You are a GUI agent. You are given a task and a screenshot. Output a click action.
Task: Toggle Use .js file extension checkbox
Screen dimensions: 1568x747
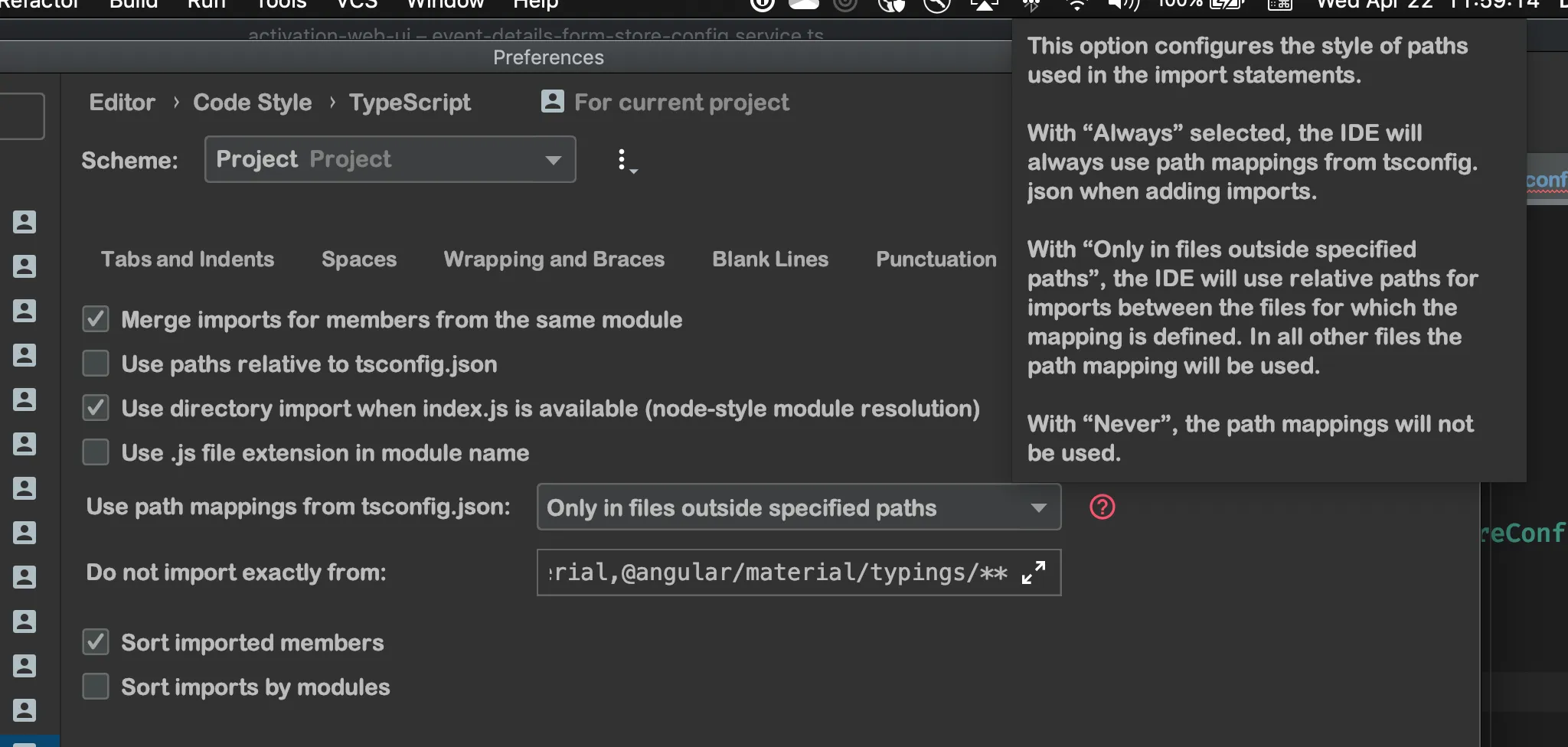(x=96, y=452)
